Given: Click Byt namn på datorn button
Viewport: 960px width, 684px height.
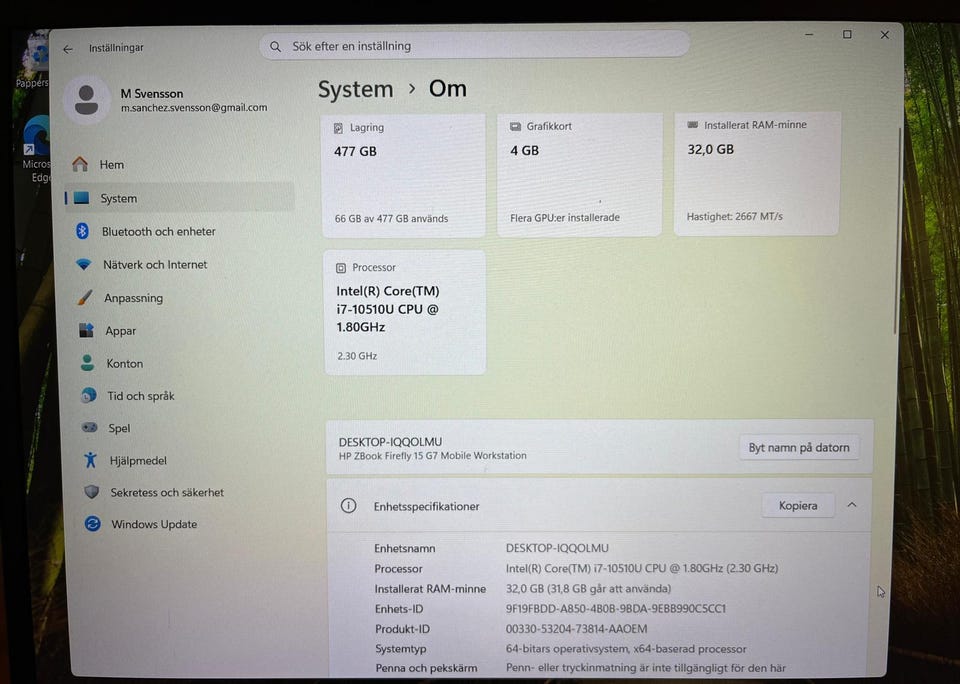Looking at the screenshot, I should (799, 447).
